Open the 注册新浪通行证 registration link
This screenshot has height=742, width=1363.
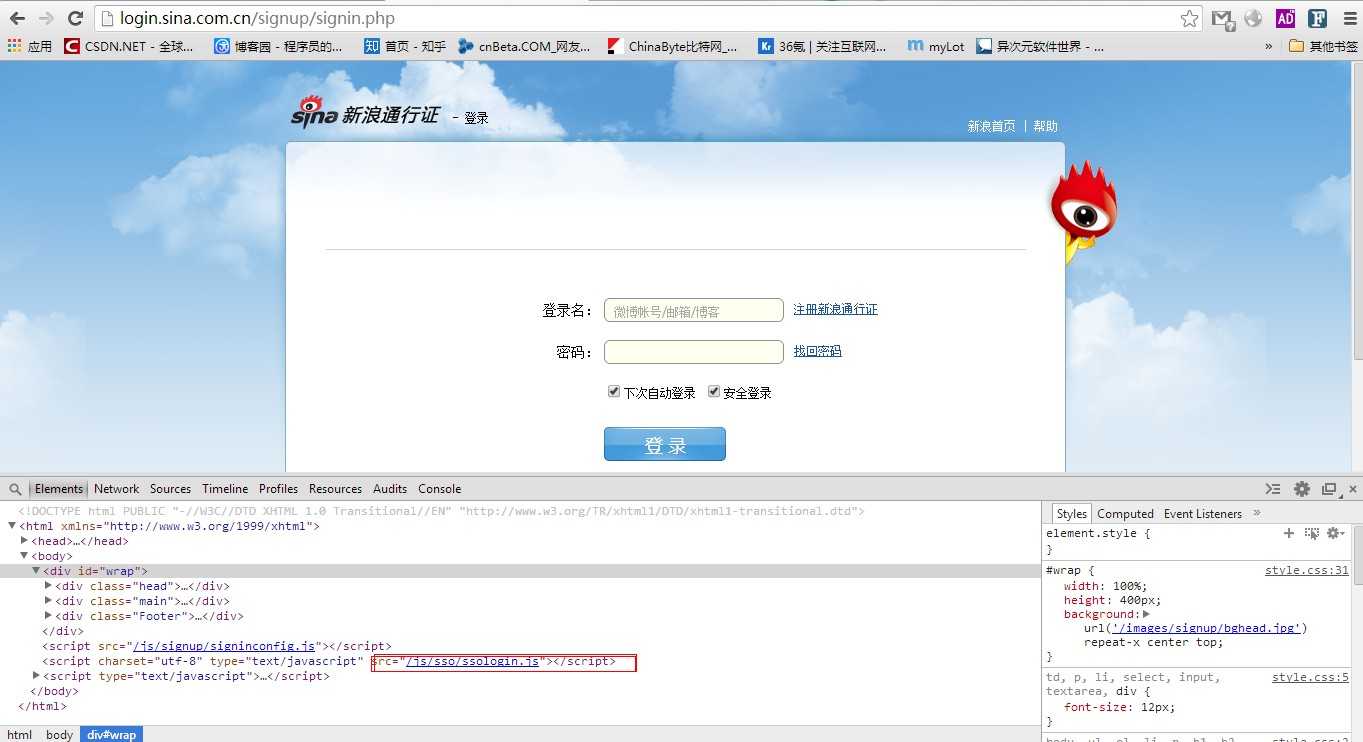click(835, 310)
